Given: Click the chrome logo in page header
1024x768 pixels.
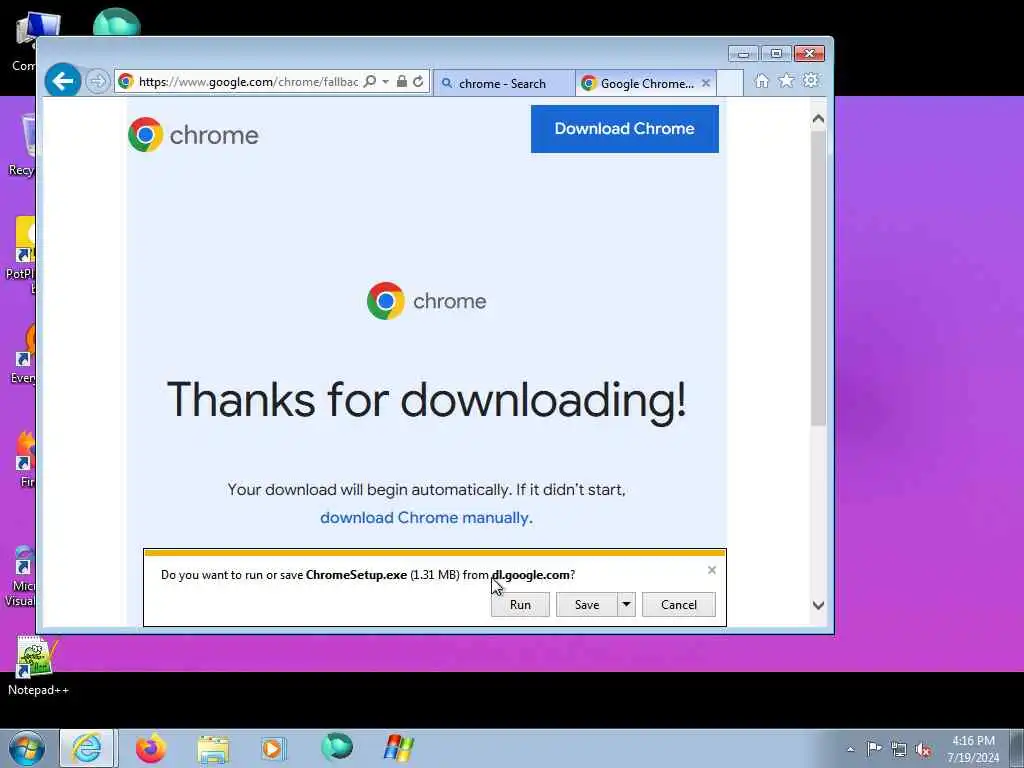Looking at the screenshot, I should coord(193,135).
